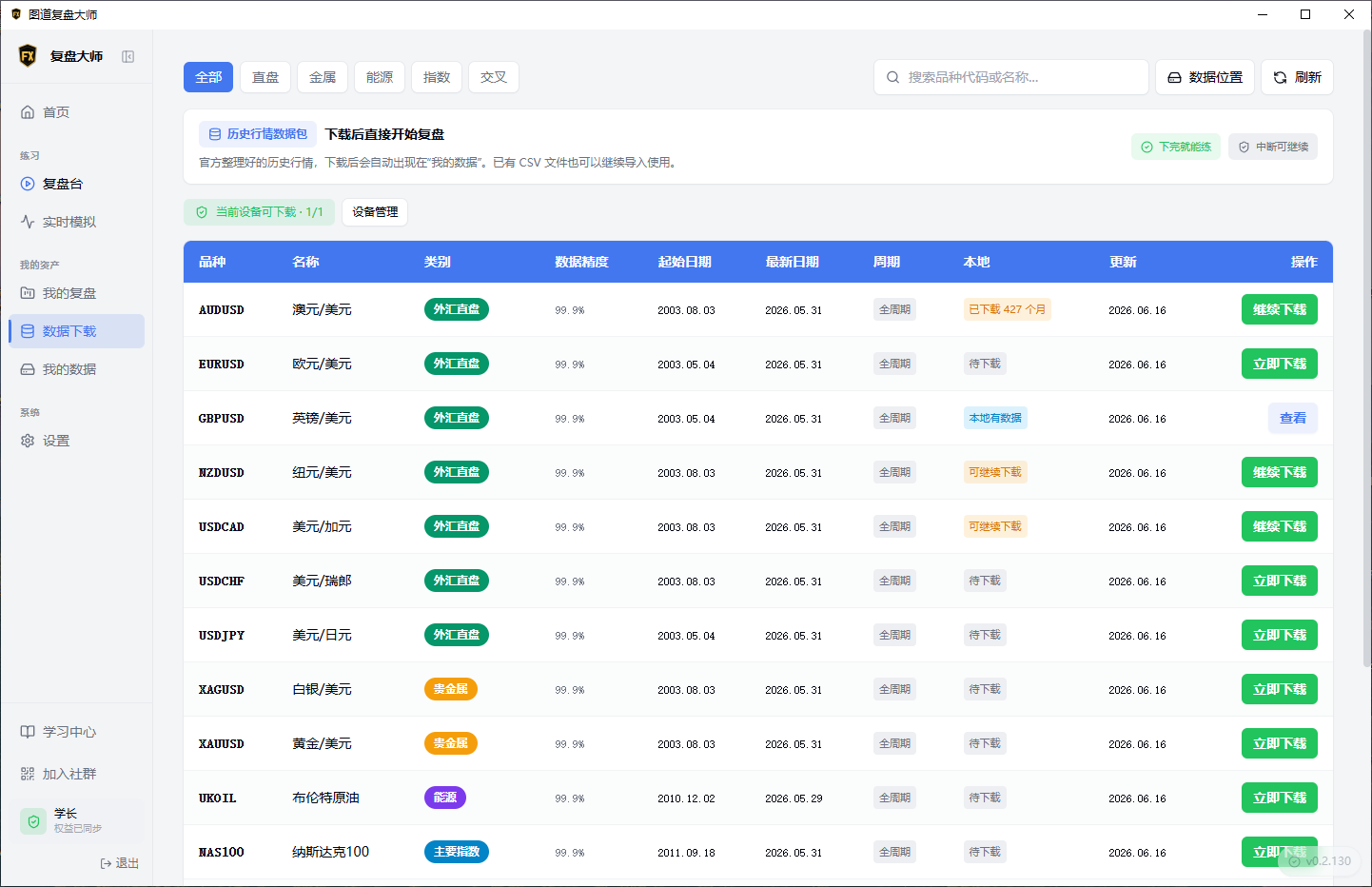Open 设置 in the sidebar
1372x887 pixels.
(x=76, y=441)
